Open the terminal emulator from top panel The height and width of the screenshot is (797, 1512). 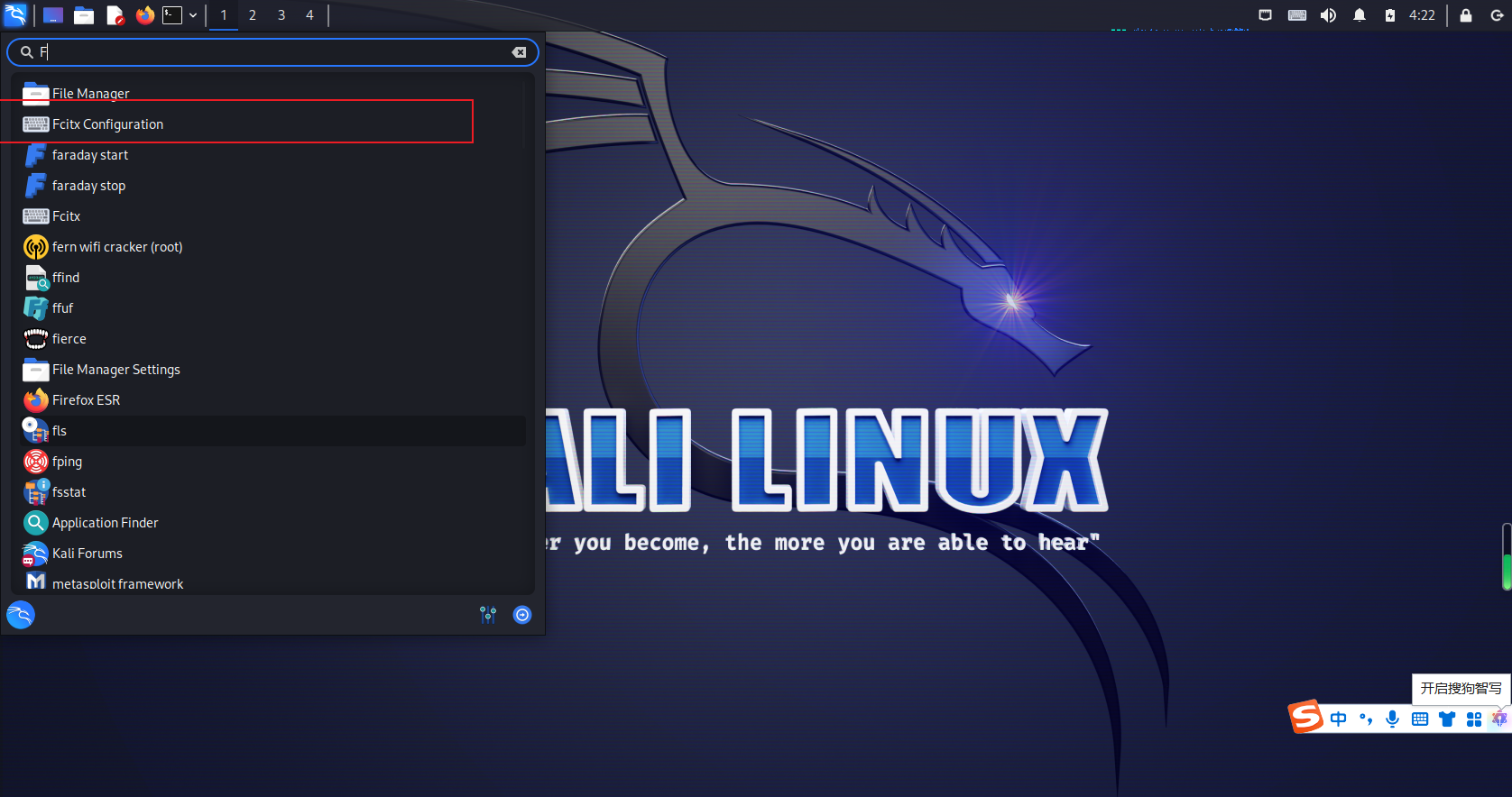point(172,15)
